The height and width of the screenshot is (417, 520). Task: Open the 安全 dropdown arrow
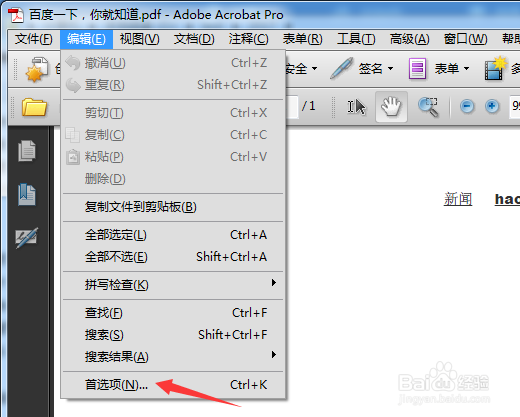pyautogui.click(x=314, y=69)
